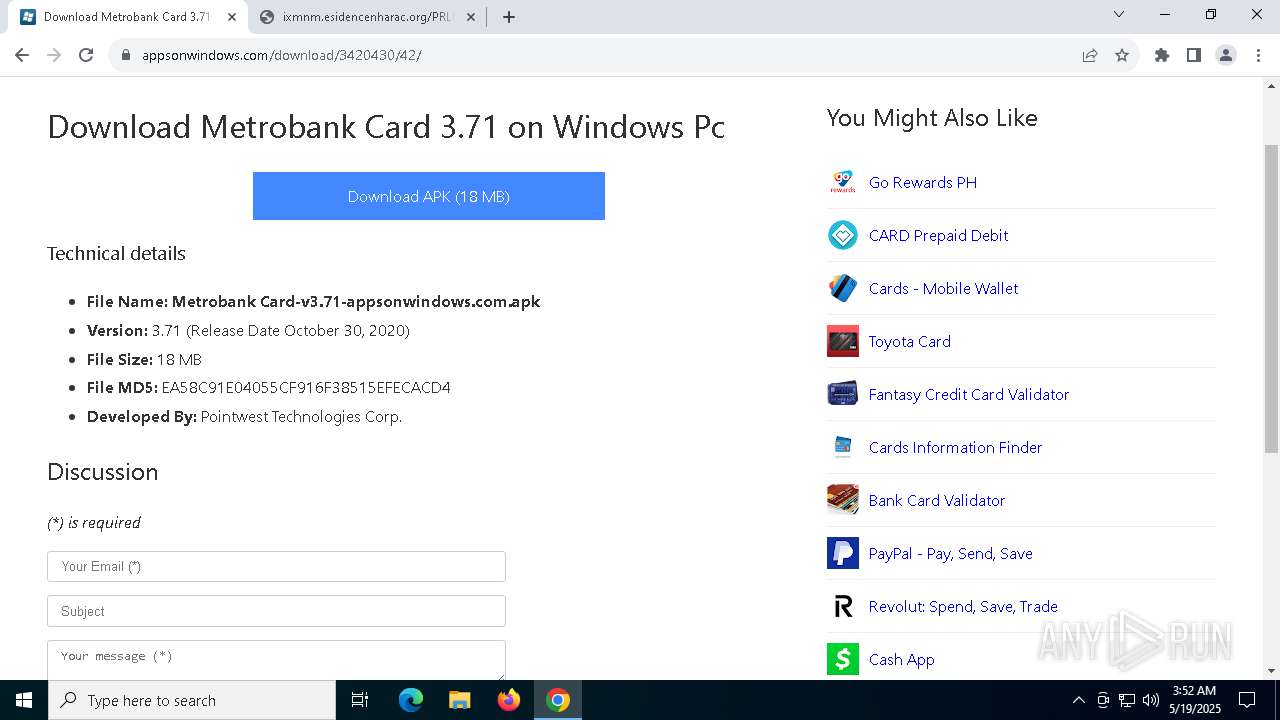
Task: Open the network icon in system tray
Action: 1127,700
